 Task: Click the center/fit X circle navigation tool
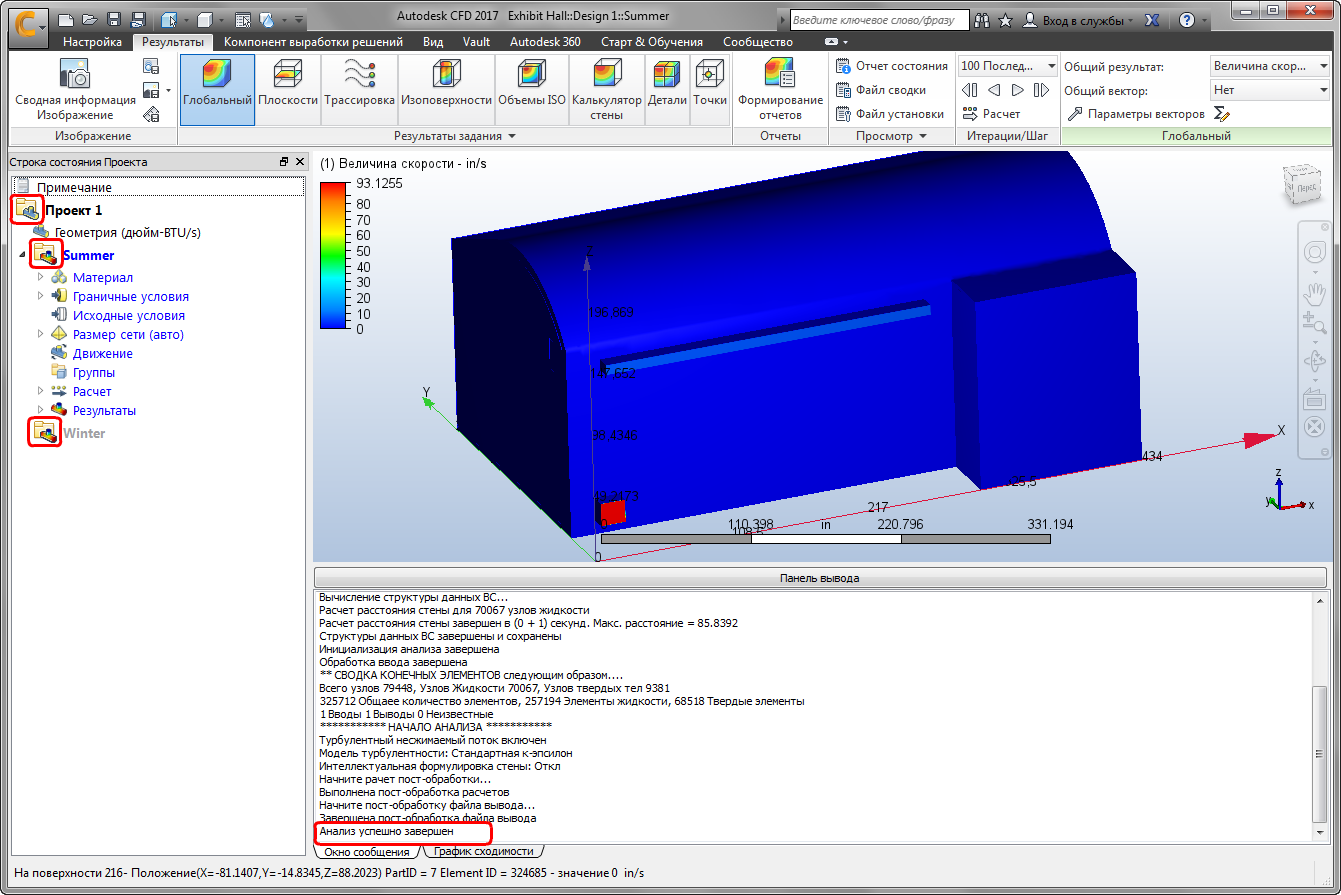1315,427
